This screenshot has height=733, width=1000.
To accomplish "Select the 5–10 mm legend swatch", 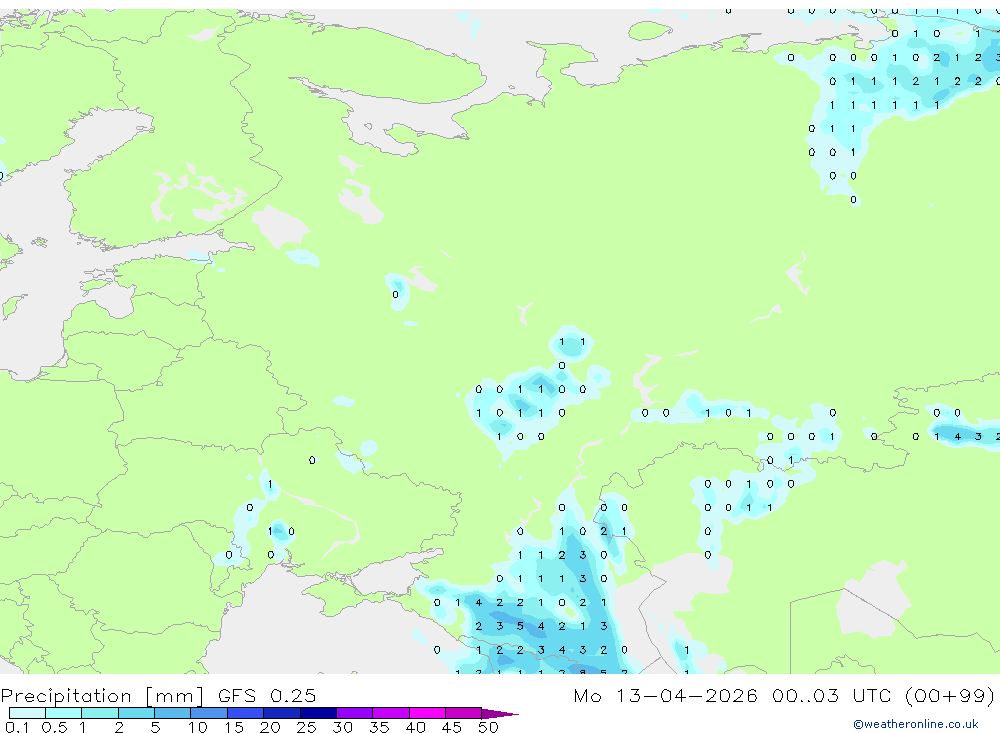I will [173, 713].
